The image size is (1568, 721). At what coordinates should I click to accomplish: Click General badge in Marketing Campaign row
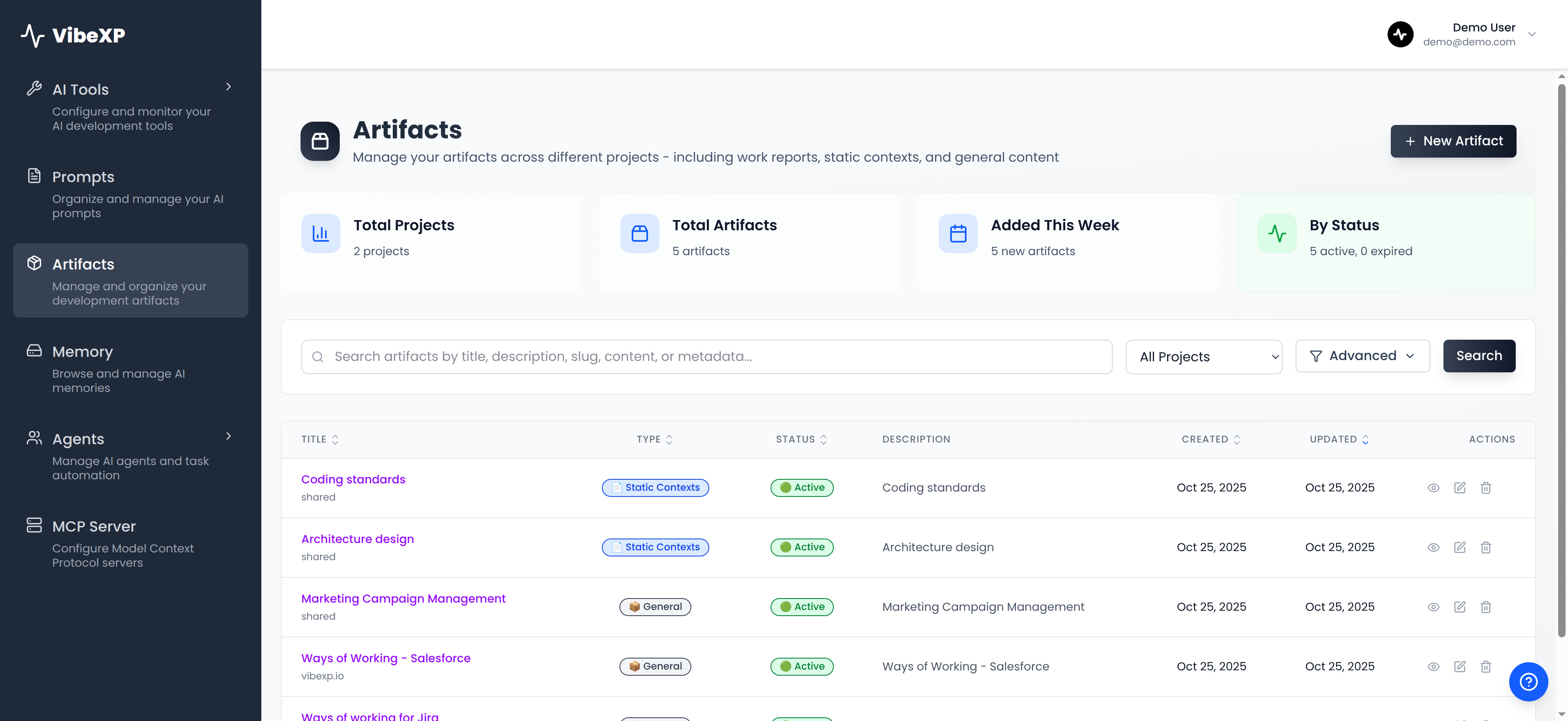point(655,607)
